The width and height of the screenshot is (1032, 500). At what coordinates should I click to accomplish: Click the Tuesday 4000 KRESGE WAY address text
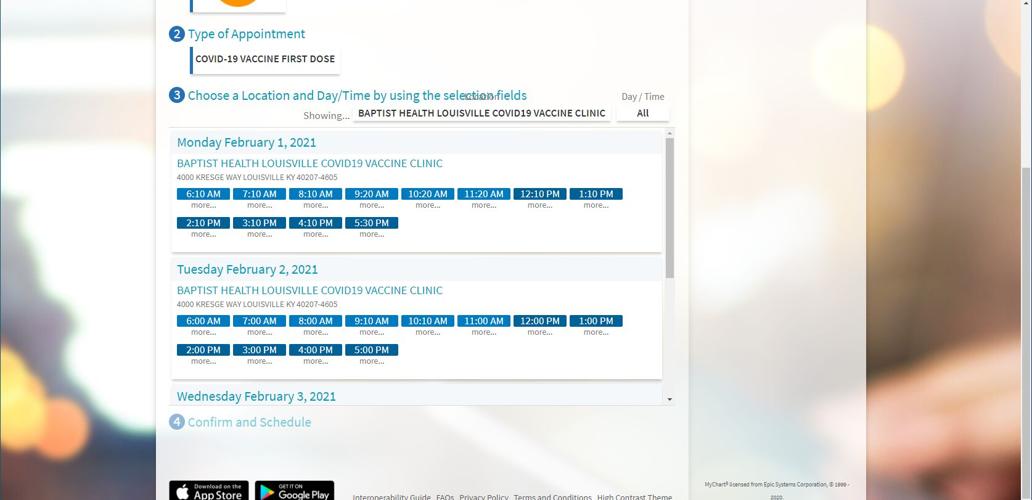pyautogui.click(x=257, y=304)
